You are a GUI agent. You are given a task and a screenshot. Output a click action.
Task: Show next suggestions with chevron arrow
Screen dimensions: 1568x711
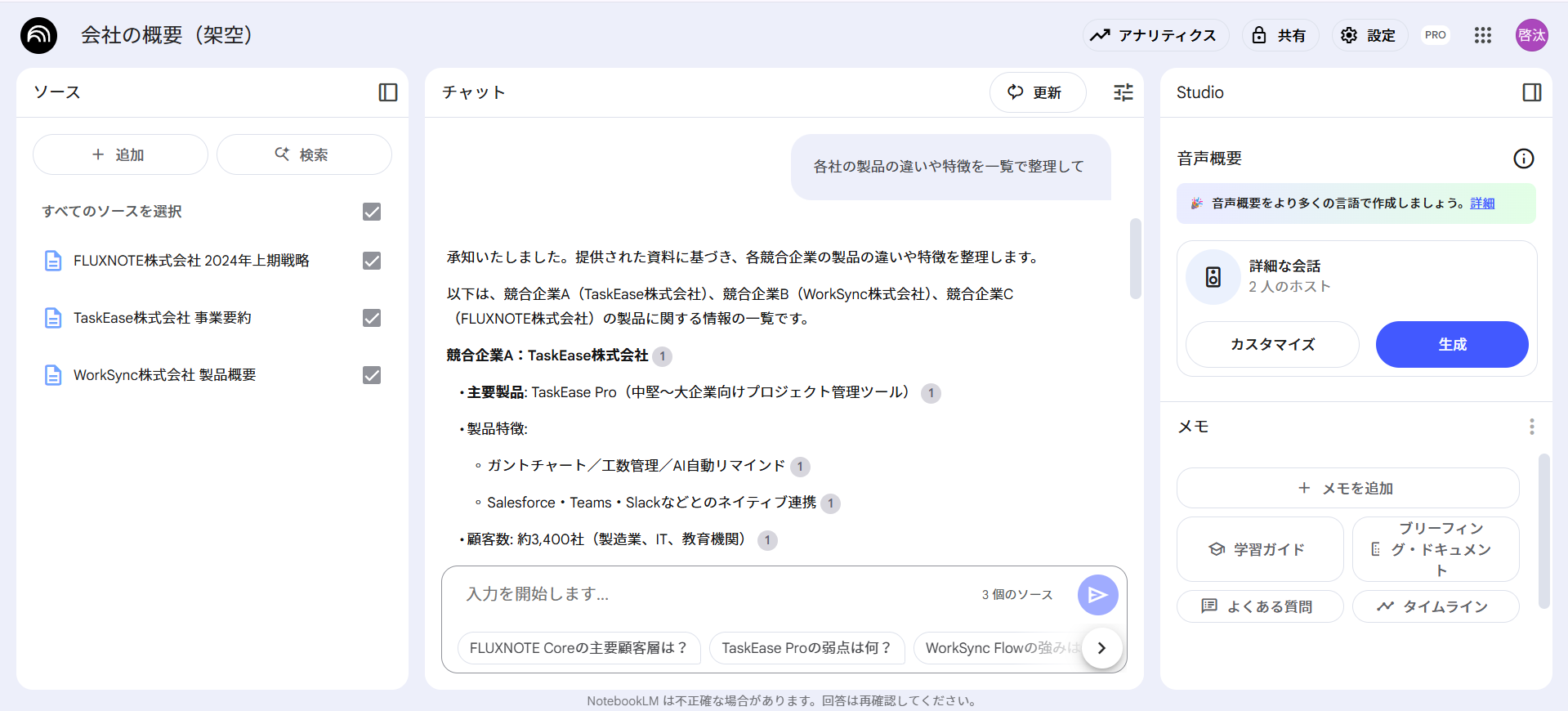1102,648
